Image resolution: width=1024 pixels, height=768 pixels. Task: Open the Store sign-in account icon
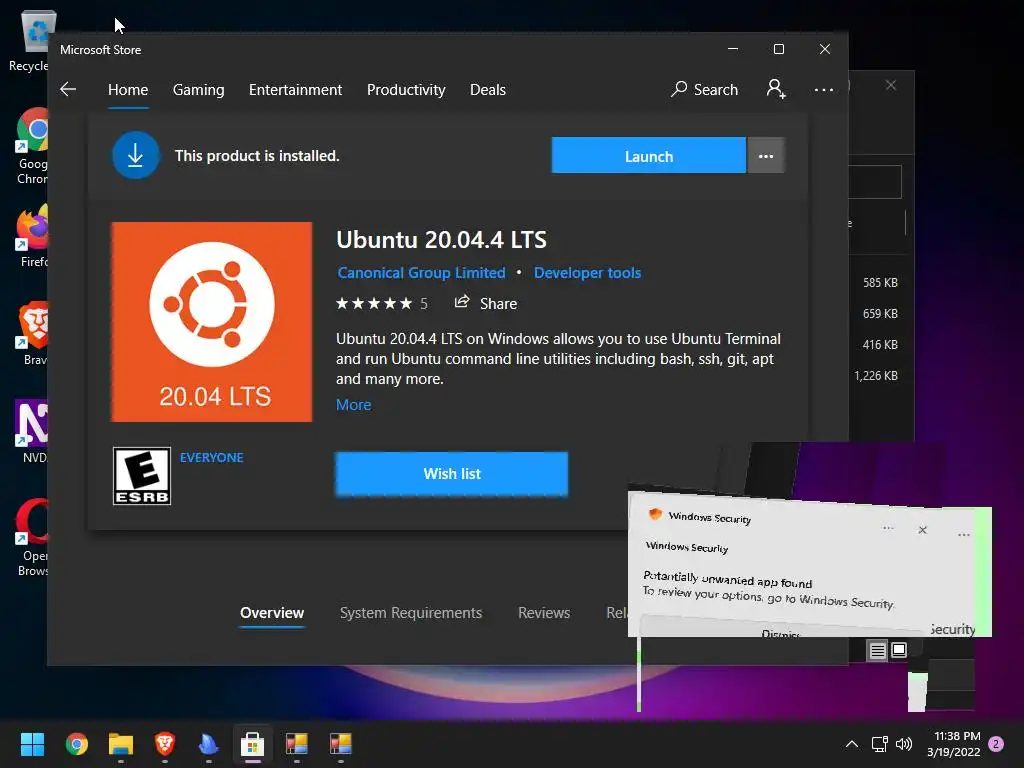point(776,89)
